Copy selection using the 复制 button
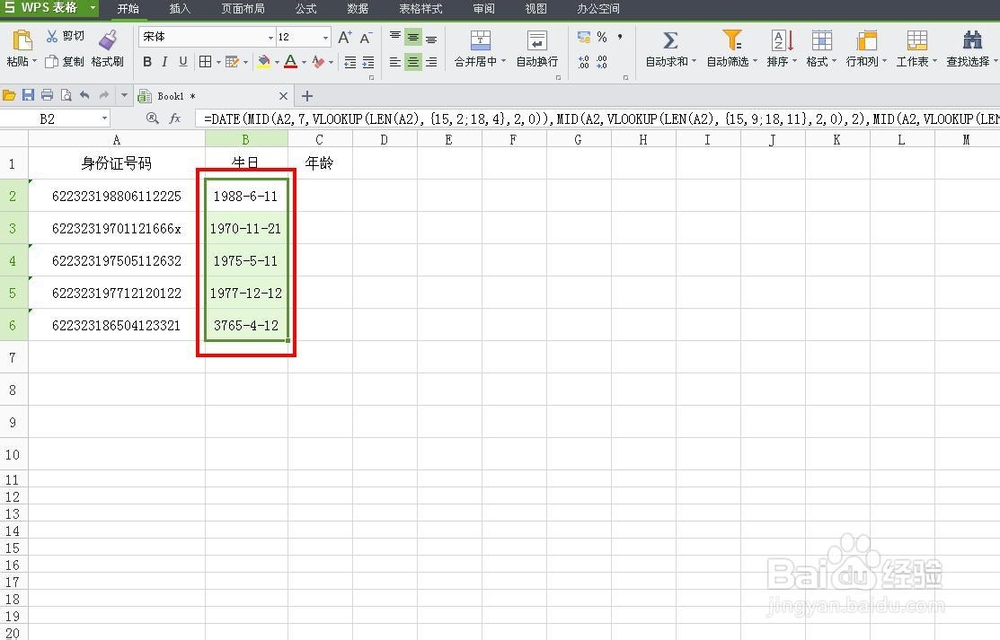The image size is (1000, 640). [65, 61]
